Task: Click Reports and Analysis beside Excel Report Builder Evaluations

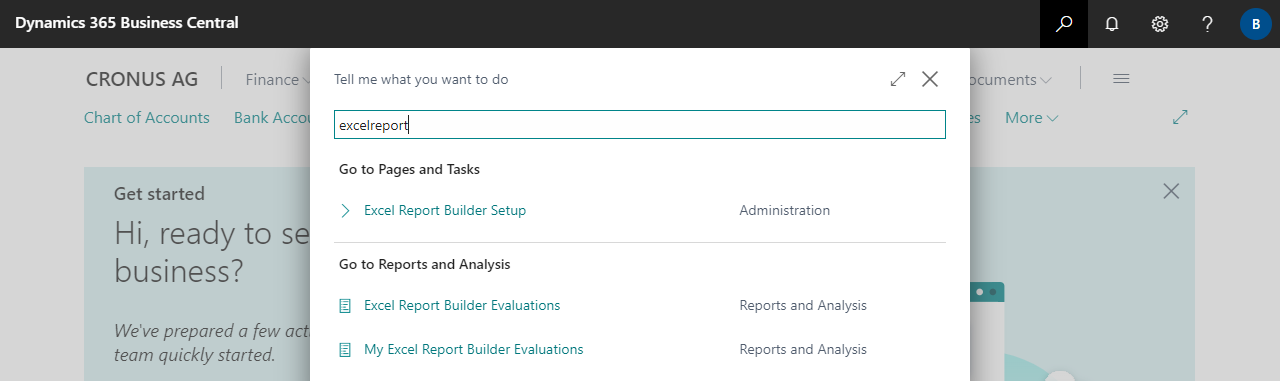Action: (803, 305)
